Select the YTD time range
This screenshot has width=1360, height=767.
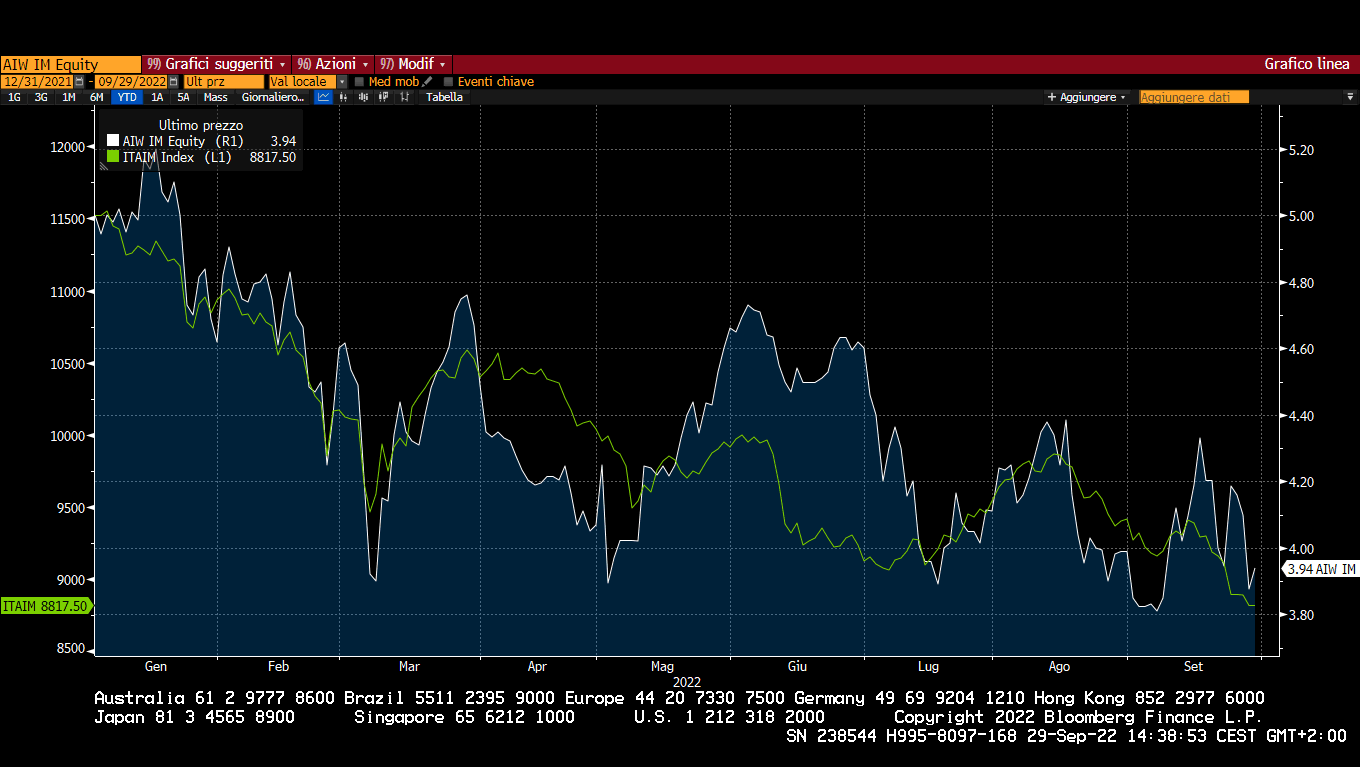click(x=127, y=97)
